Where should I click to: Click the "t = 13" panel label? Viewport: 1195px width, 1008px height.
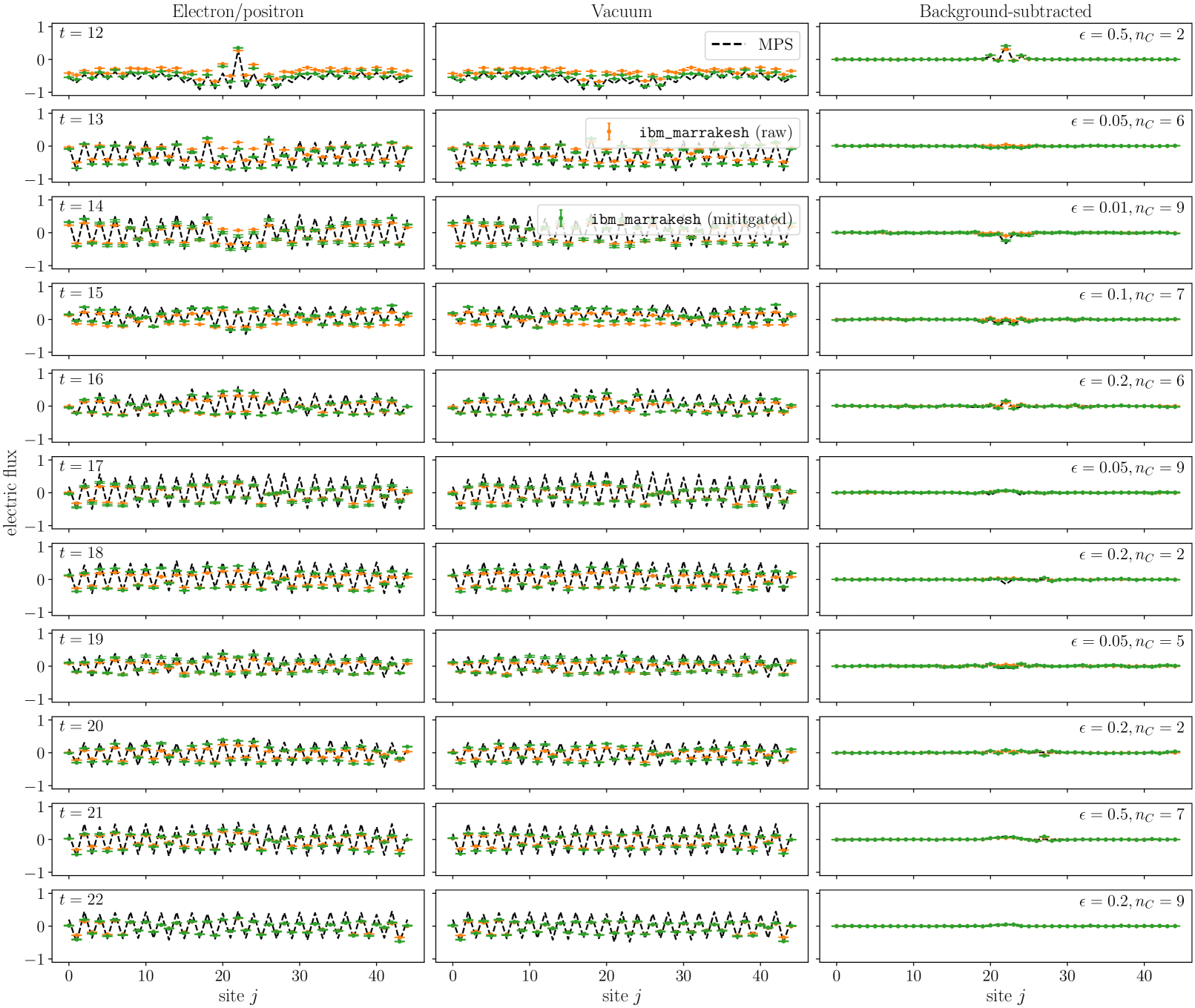click(82, 119)
